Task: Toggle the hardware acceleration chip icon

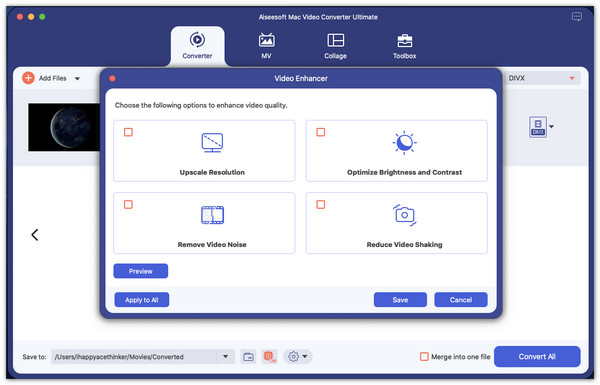Action: point(270,357)
